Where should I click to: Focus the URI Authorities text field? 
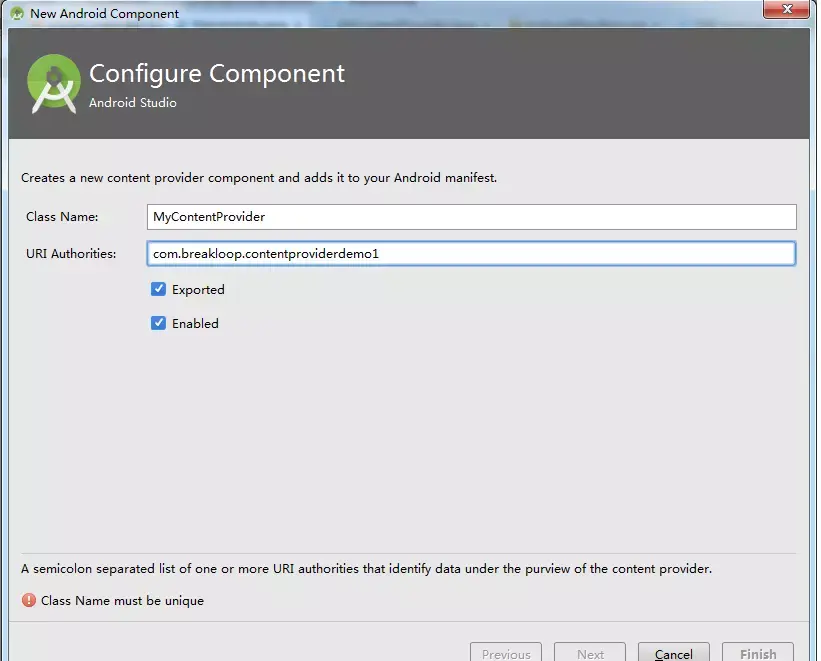tap(471, 254)
